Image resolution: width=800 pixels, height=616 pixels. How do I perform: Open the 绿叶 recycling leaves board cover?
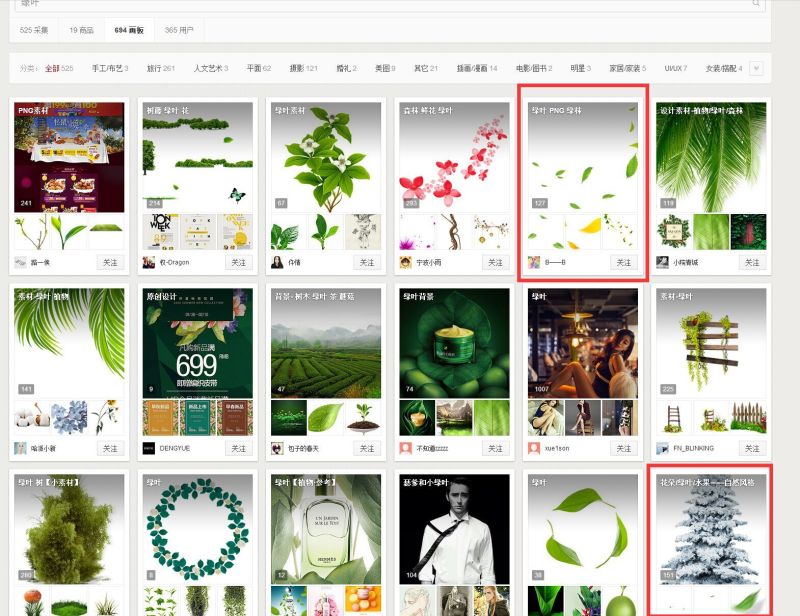click(x=583, y=529)
